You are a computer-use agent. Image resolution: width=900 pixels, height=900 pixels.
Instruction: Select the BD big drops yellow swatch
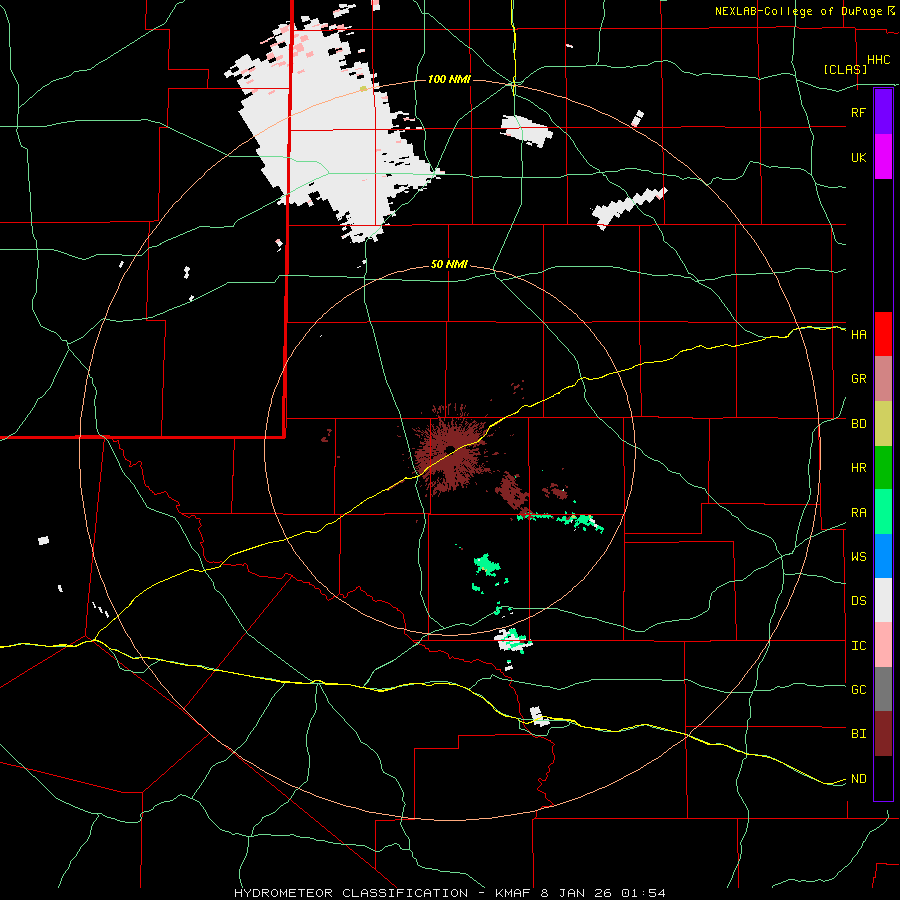click(x=883, y=424)
